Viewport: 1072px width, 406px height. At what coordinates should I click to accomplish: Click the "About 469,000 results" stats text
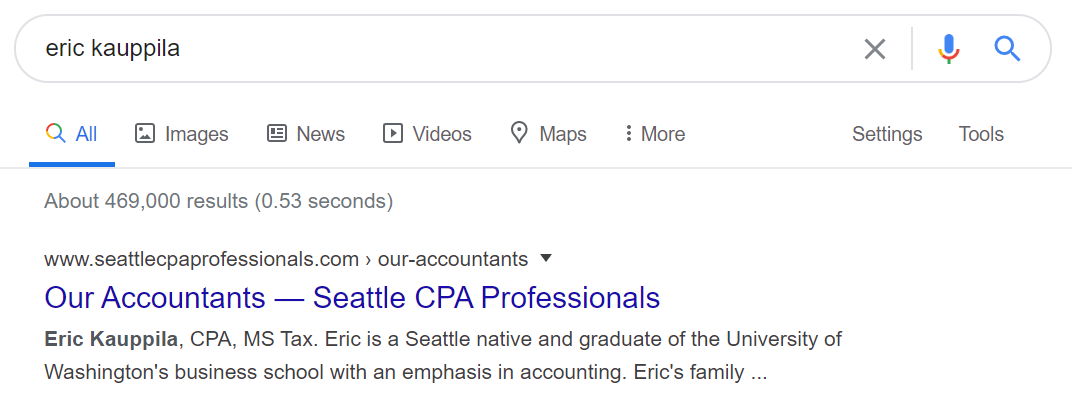pos(219,201)
